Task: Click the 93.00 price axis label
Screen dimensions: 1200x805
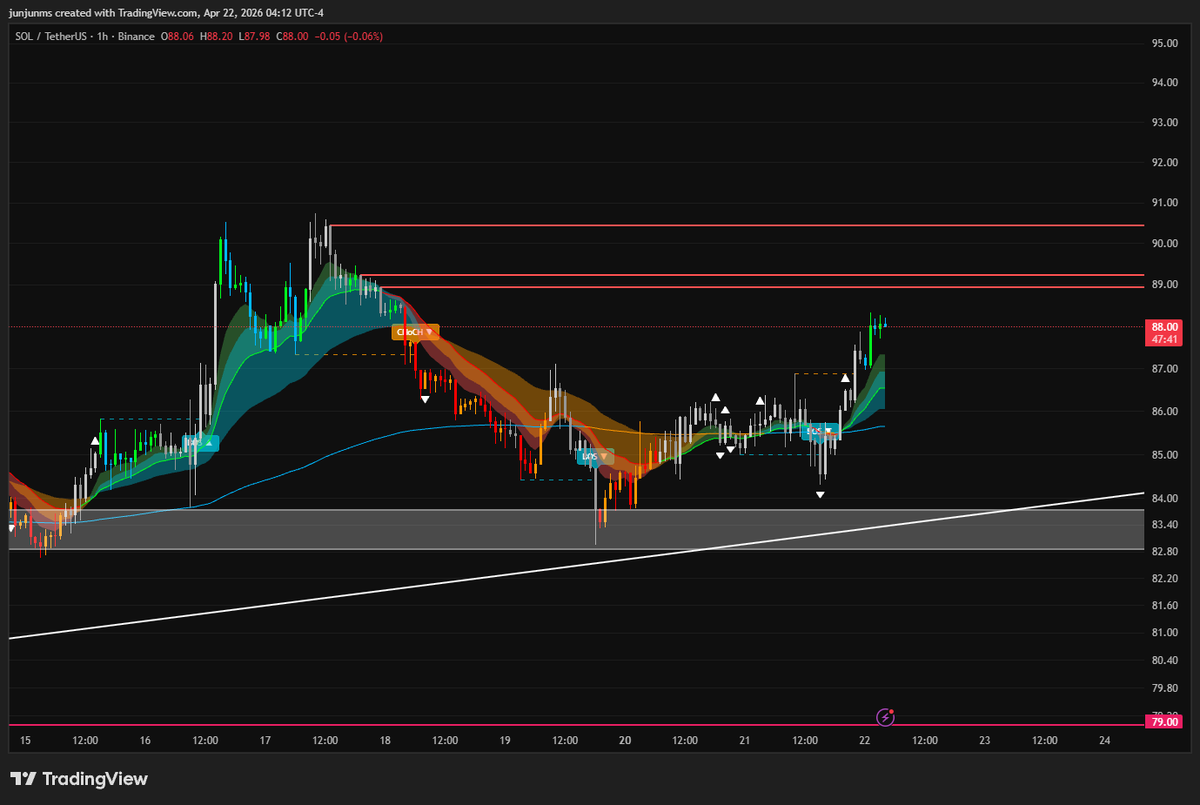Action: (1164, 123)
